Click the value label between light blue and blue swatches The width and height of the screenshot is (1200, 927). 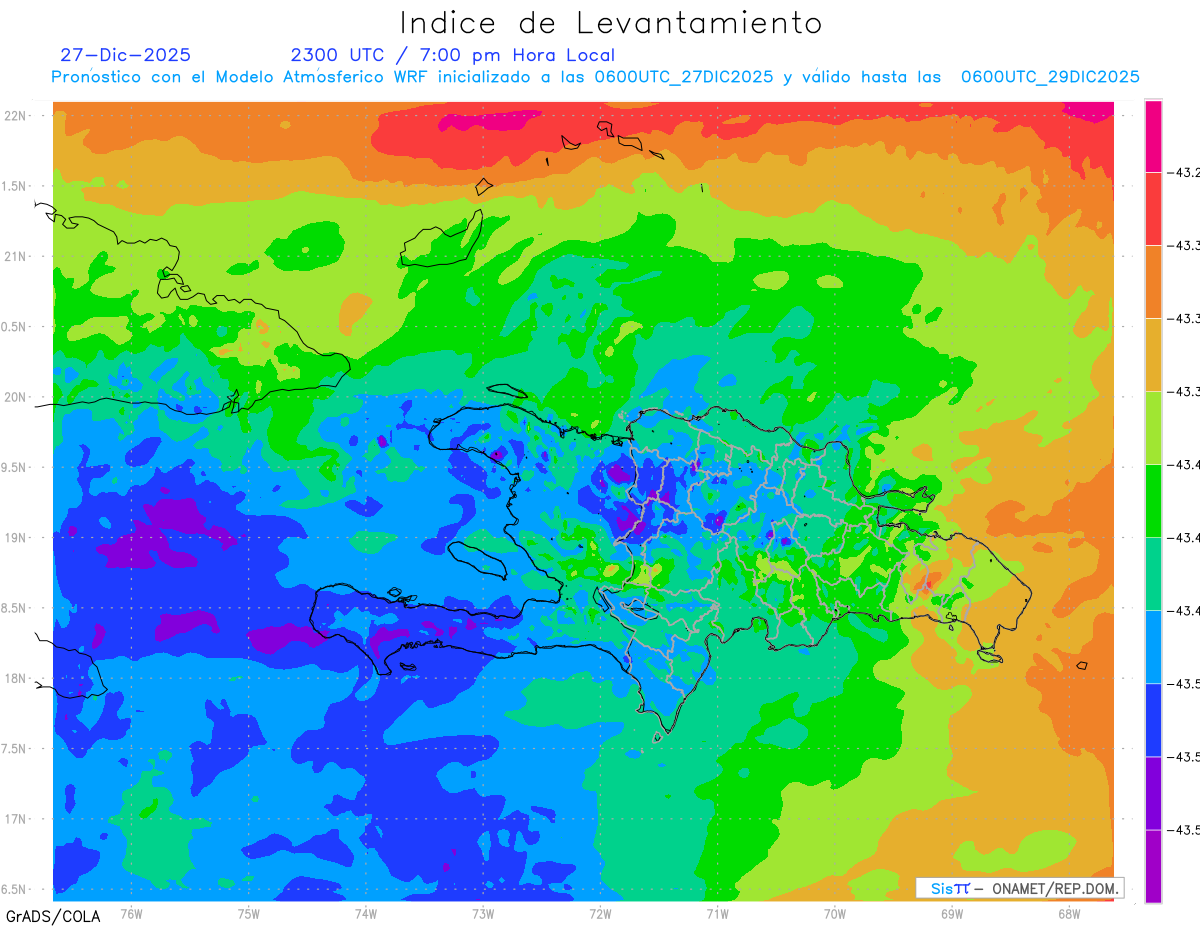tap(1184, 684)
